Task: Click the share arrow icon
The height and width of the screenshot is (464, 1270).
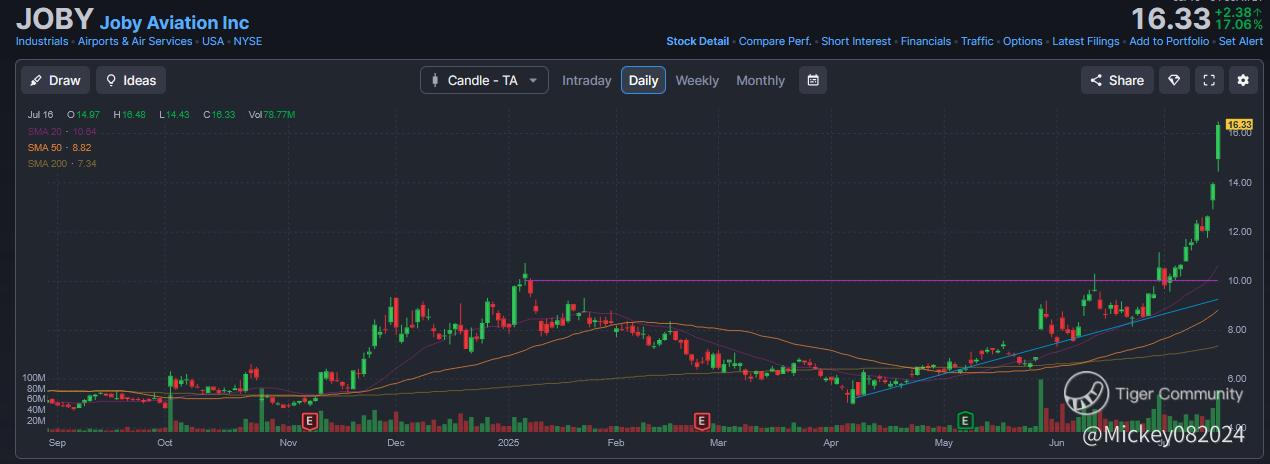Action: [x=1096, y=80]
